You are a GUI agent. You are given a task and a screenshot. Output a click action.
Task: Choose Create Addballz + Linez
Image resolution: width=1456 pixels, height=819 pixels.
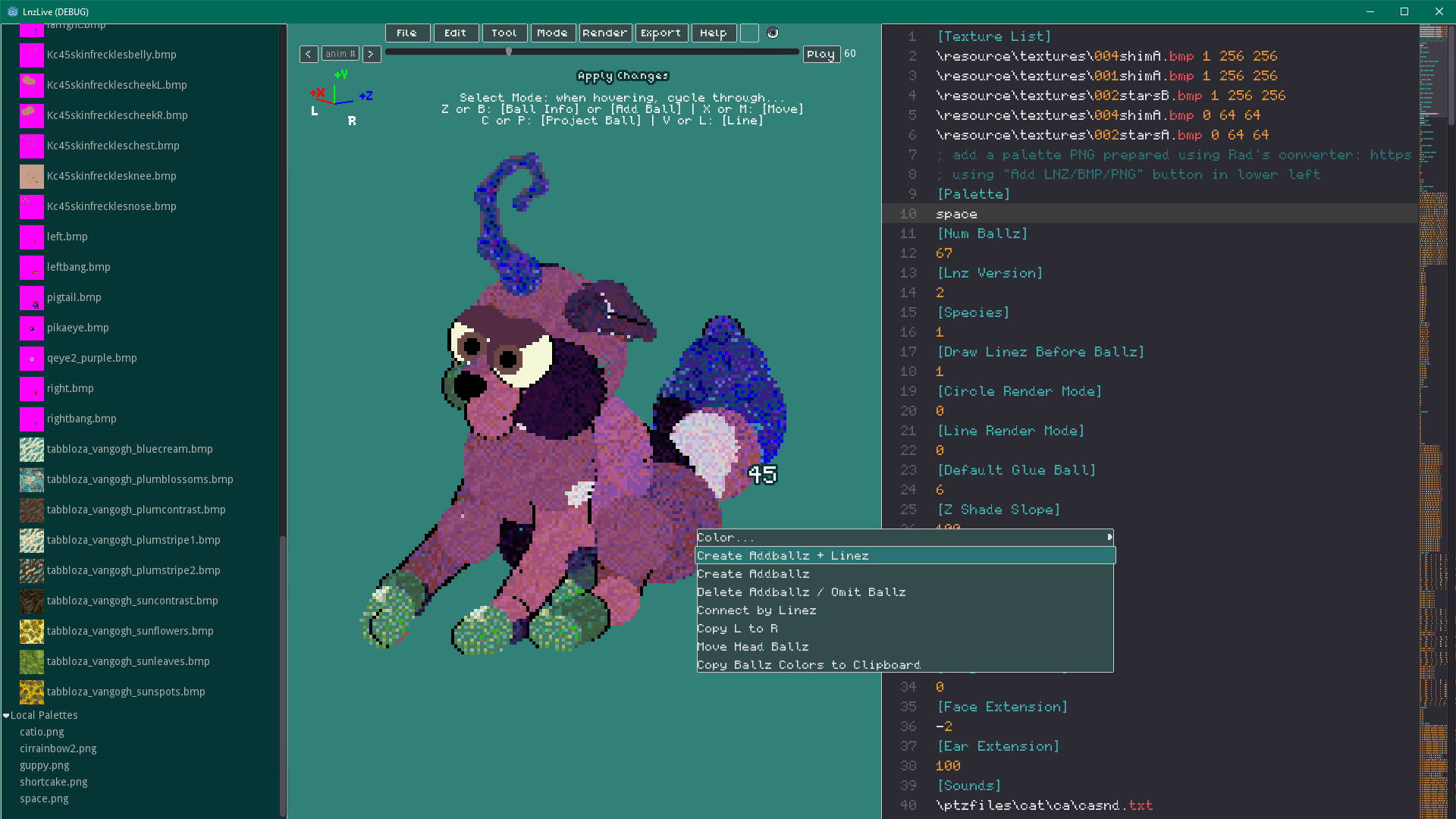(783, 556)
